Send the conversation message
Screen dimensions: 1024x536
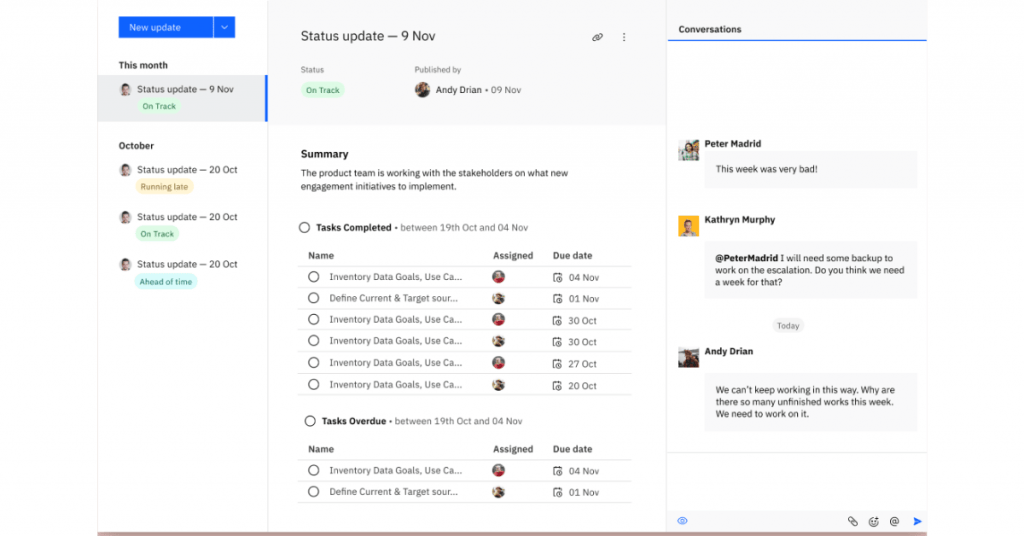click(x=917, y=521)
